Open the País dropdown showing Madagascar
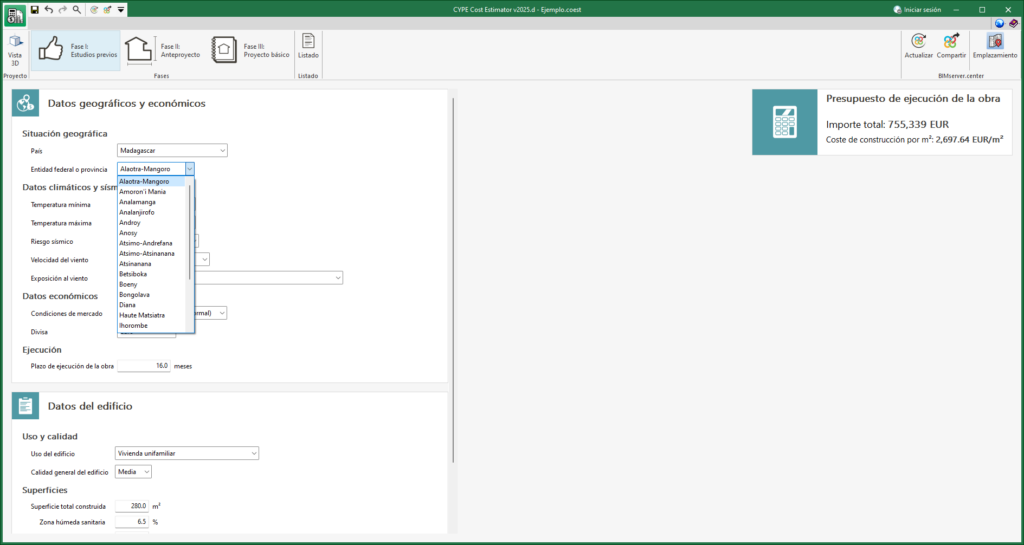Screen dimensions: 1024x545 click(172, 151)
